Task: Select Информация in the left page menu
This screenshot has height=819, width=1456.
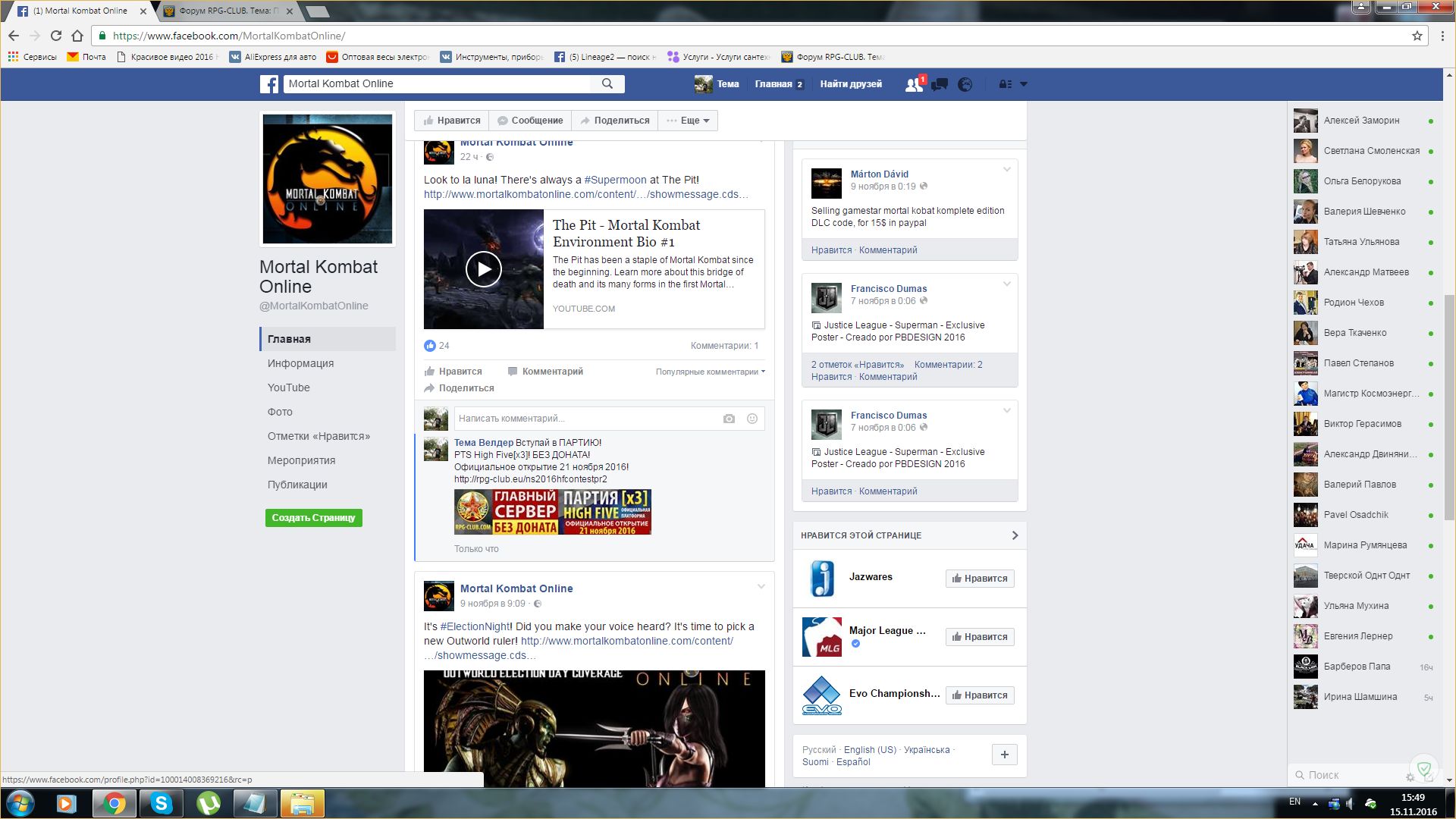Action: click(x=300, y=363)
